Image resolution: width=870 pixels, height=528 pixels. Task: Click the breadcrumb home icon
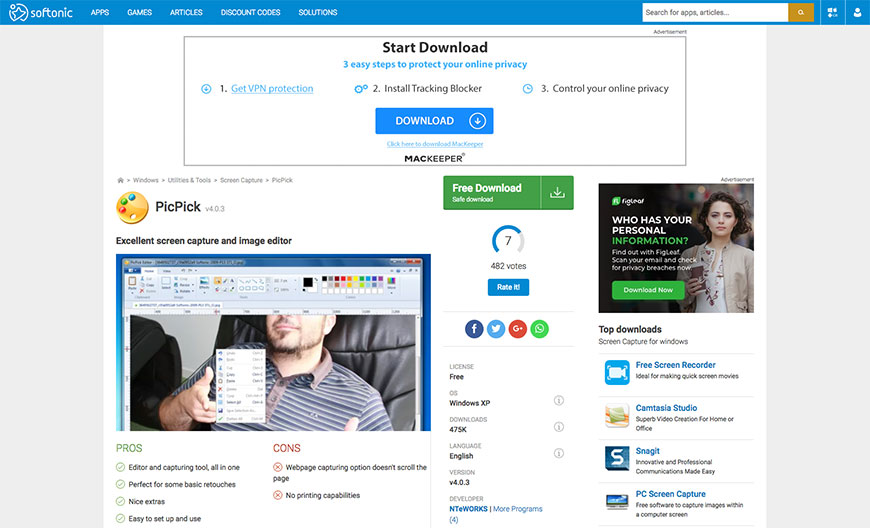tap(121, 181)
